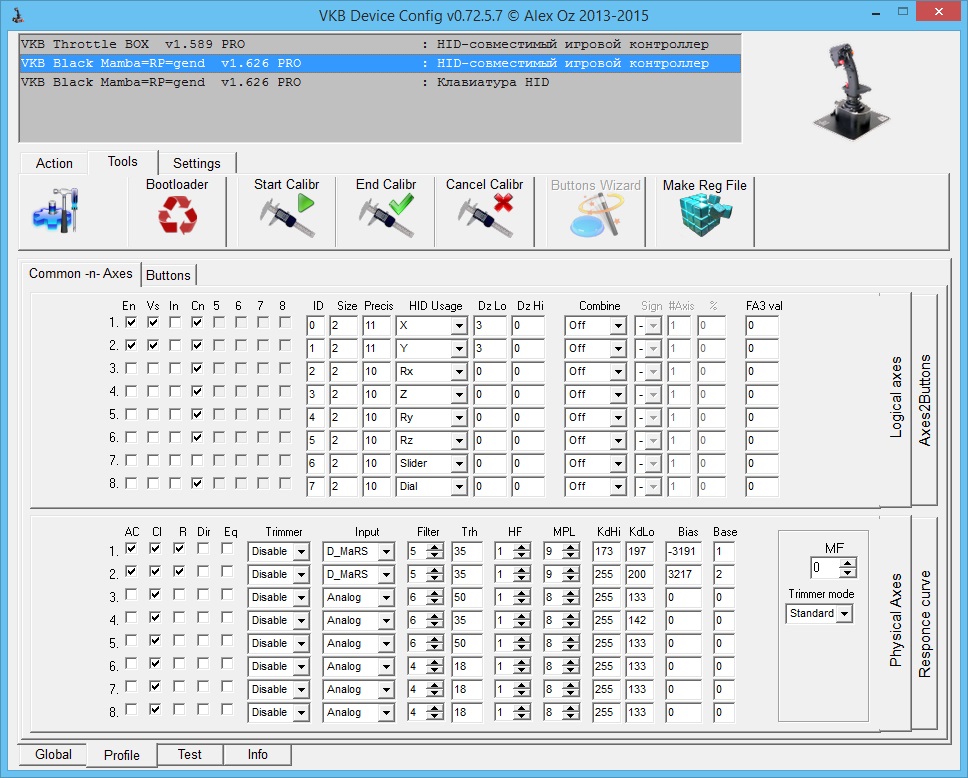Screen dimensions: 968x778
Task: Click ID field for logical axis 8
Action: click(x=315, y=487)
